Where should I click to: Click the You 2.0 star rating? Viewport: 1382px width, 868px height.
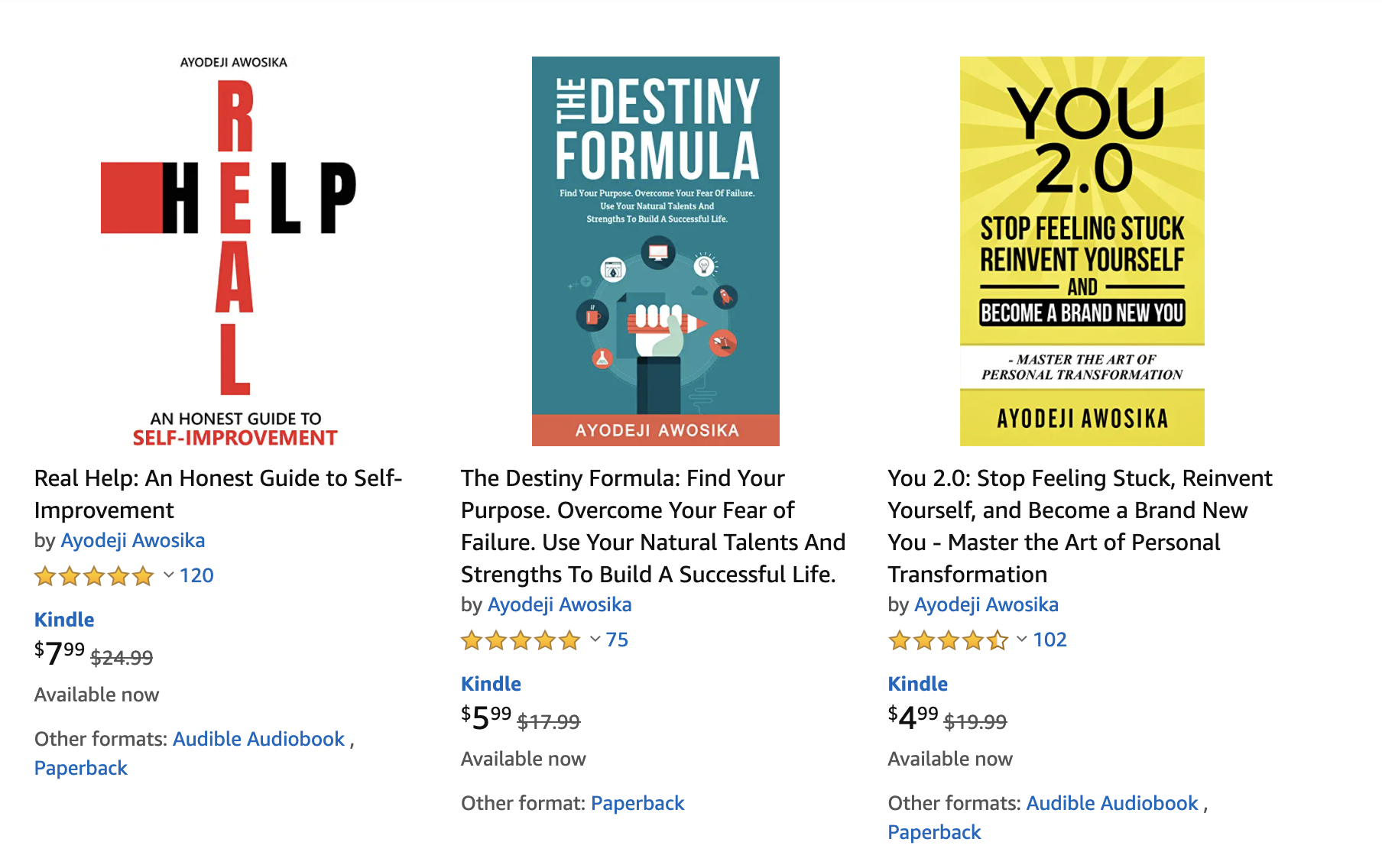[x=948, y=640]
